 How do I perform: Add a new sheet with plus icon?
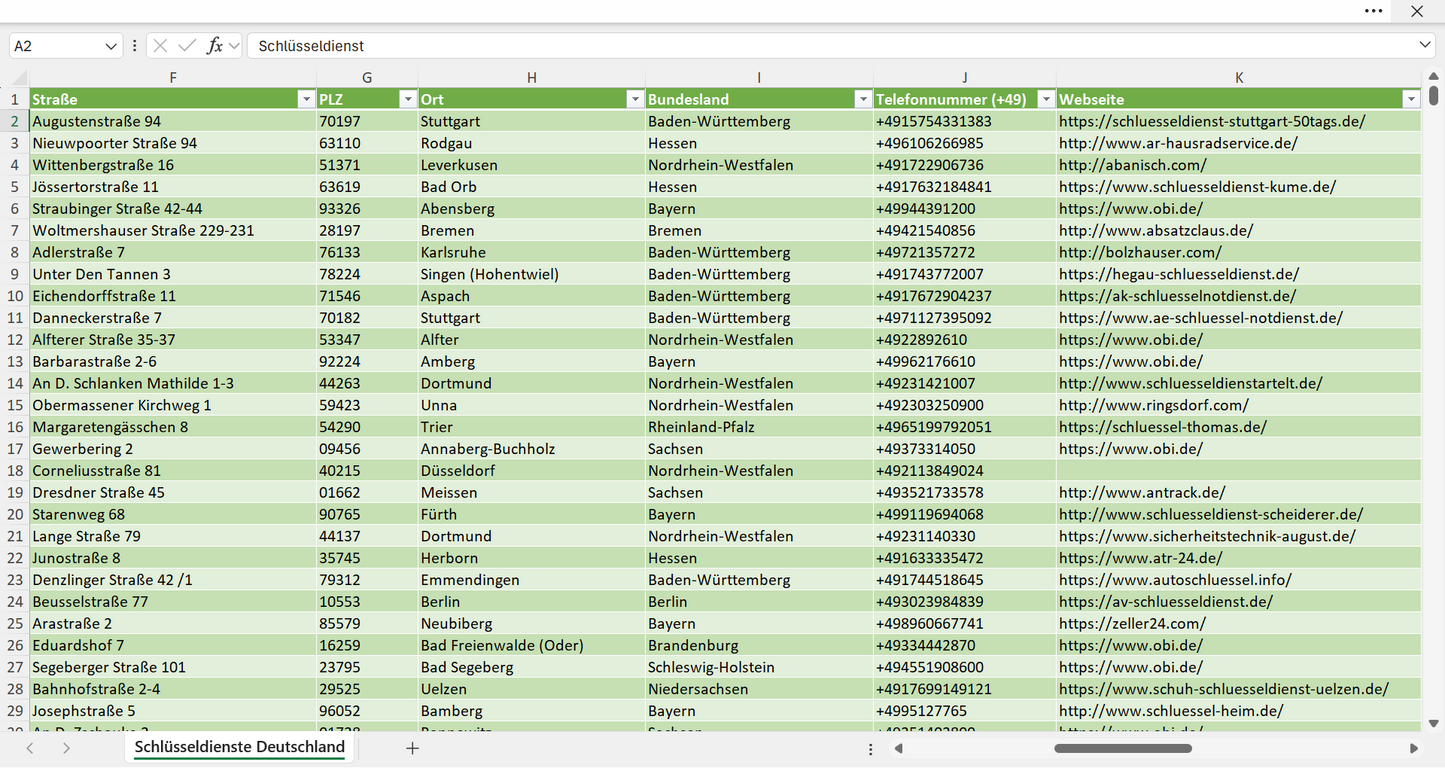pyautogui.click(x=412, y=748)
